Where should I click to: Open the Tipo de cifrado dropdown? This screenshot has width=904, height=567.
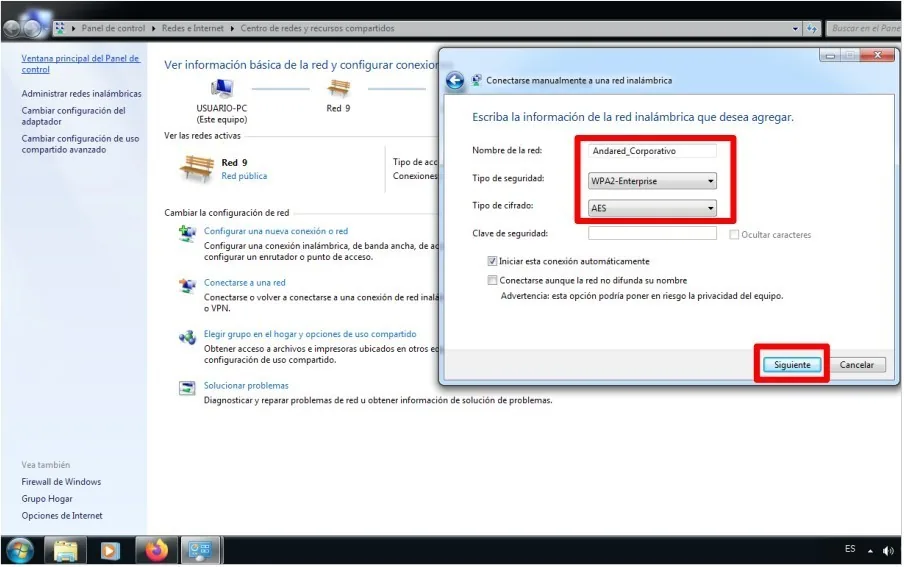tap(652, 208)
